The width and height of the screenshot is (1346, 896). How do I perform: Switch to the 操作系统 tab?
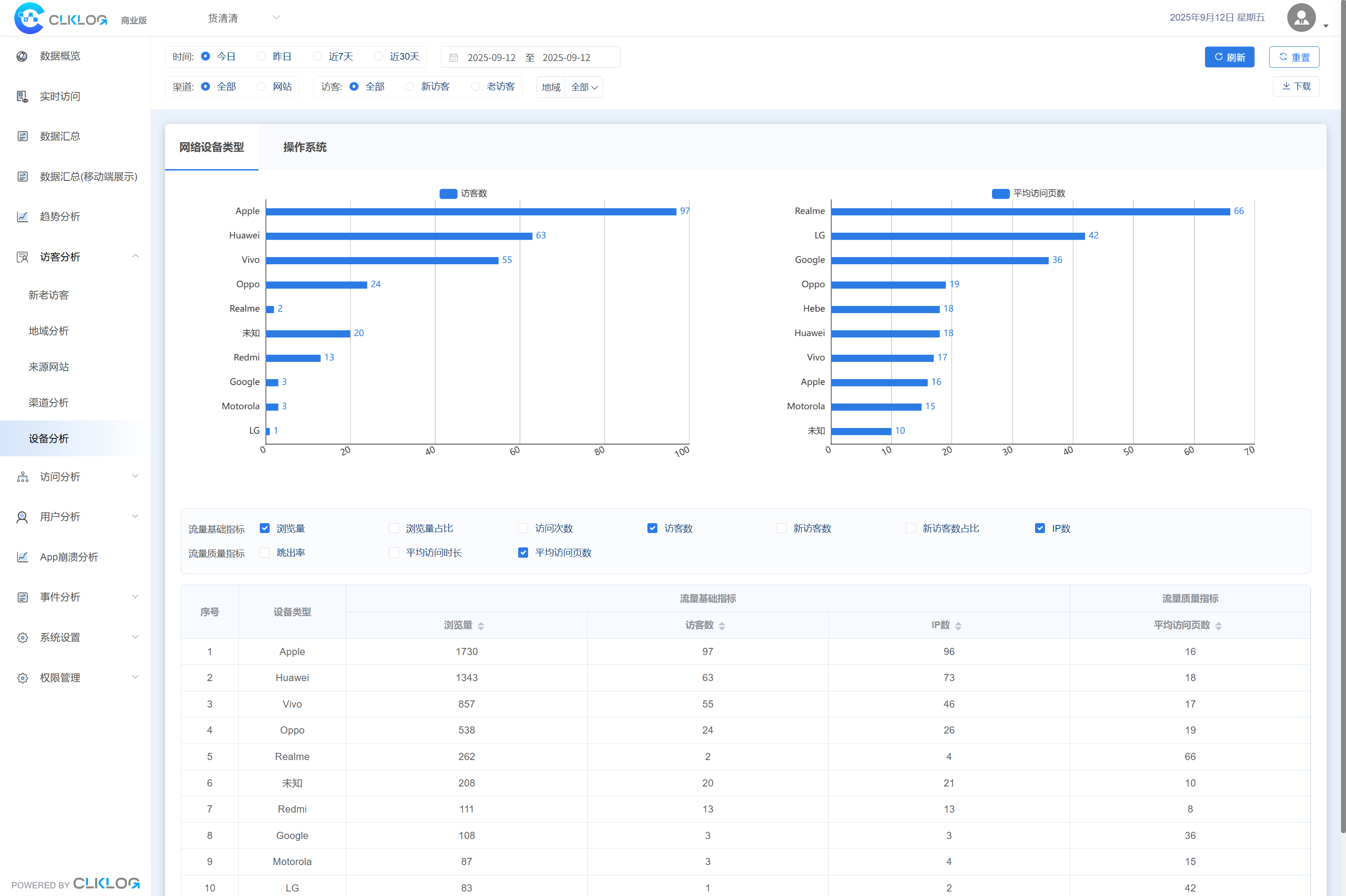tap(305, 148)
